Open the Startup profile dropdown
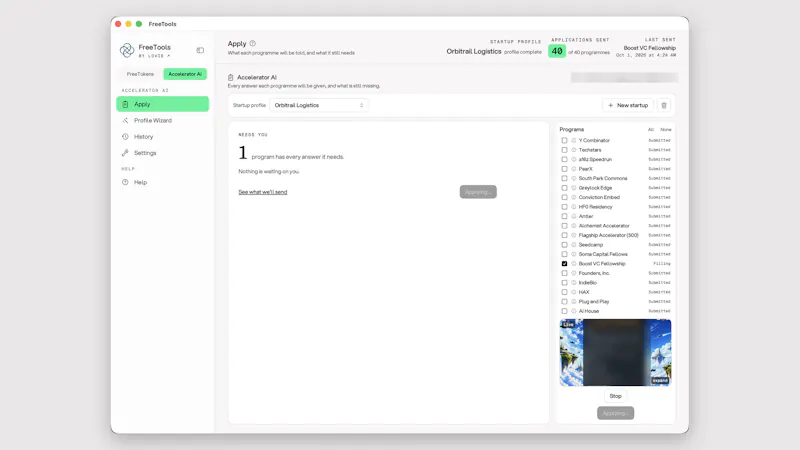The height and width of the screenshot is (450, 800). (319, 105)
